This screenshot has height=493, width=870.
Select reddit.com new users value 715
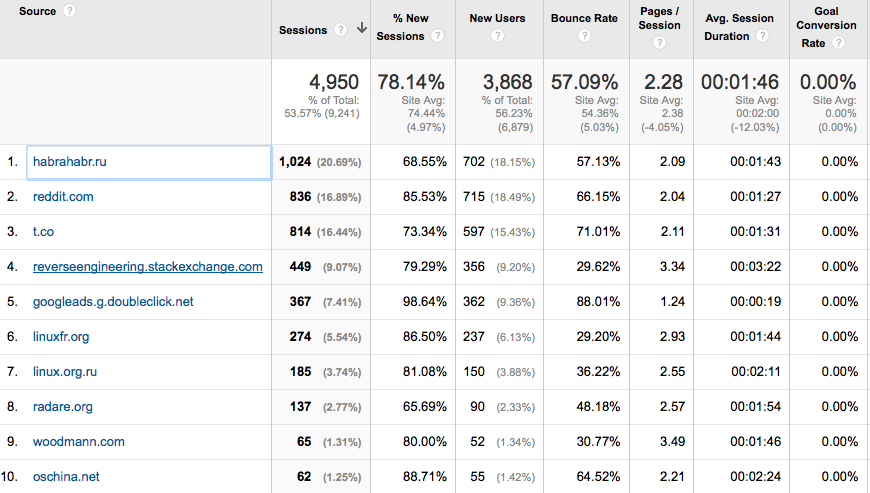click(x=474, y=196)
